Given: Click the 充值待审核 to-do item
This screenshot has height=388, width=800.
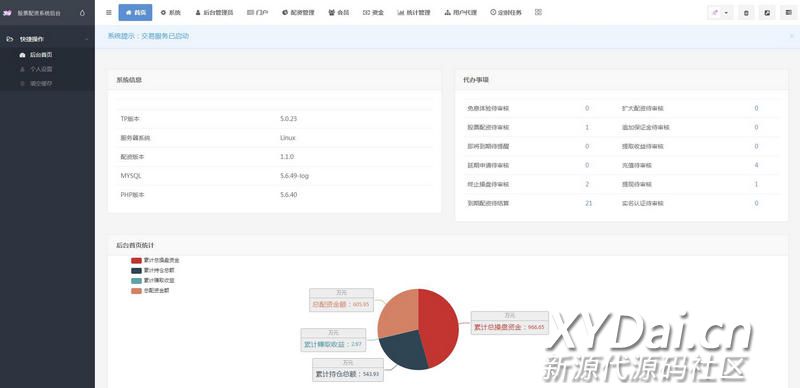Looking at the screenshot, I should tap(637, 165).
